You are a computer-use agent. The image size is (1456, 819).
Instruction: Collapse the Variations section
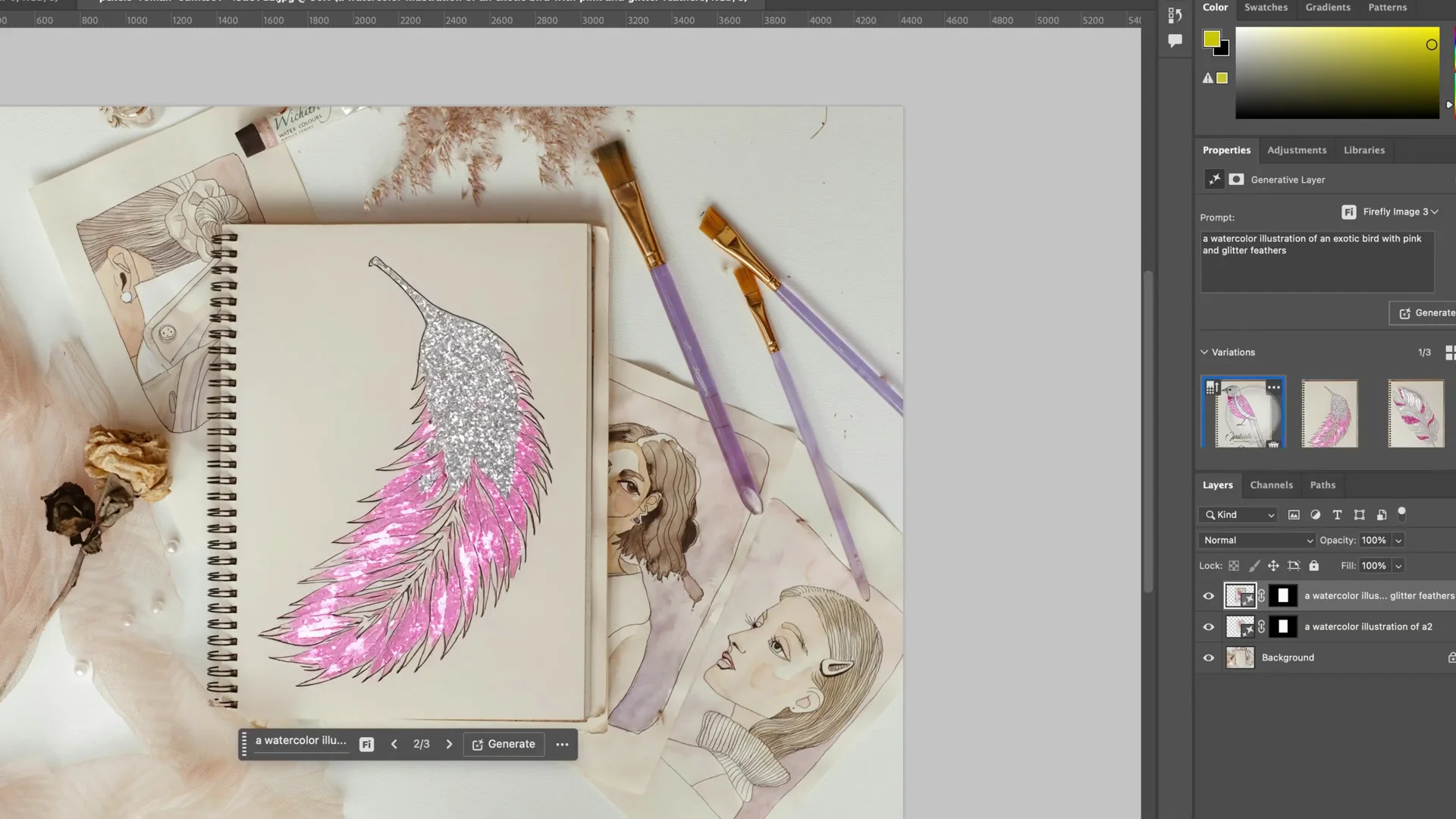1205,352
